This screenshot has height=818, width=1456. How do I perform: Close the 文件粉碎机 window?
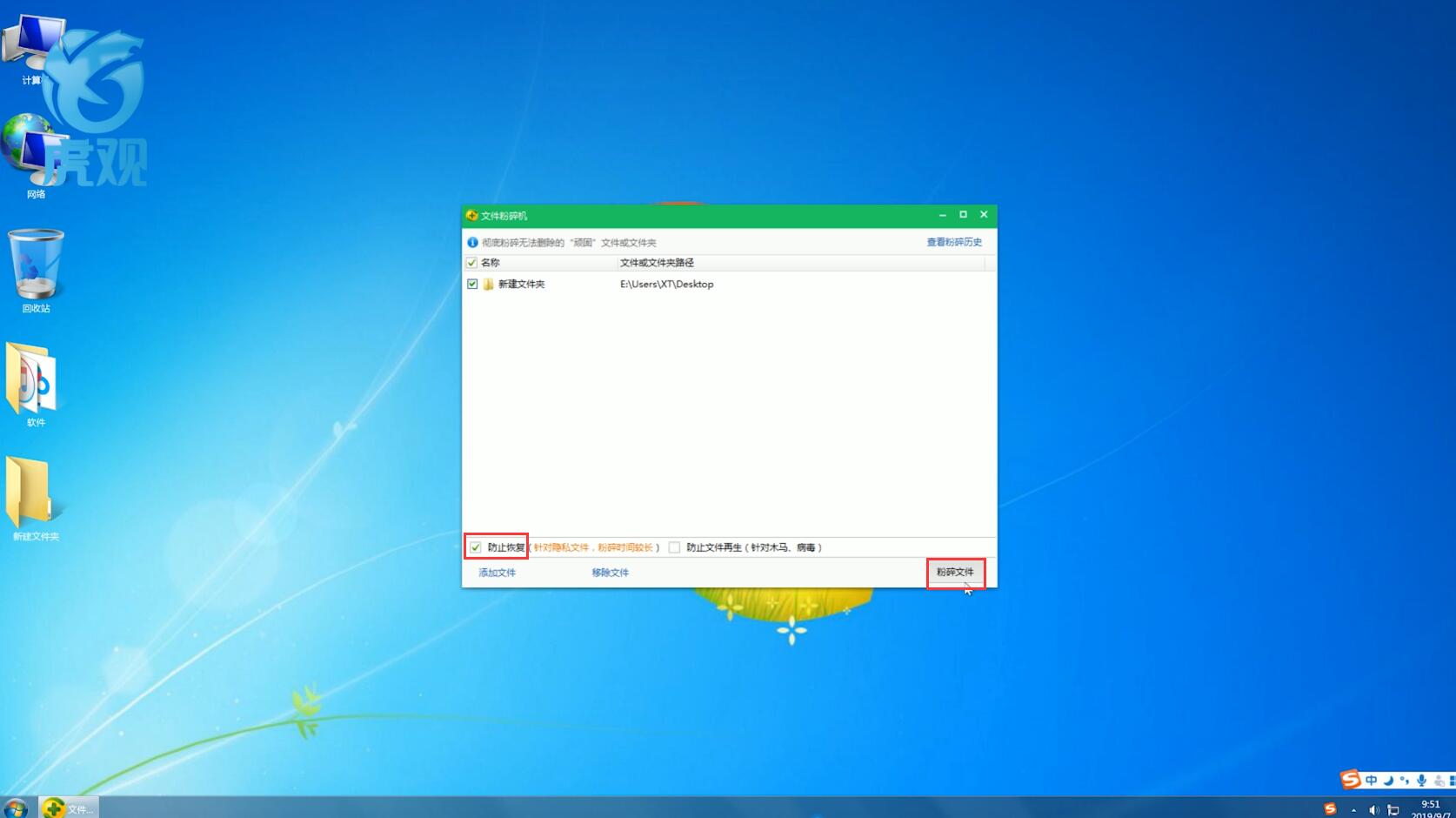click(x=984, y=215)
